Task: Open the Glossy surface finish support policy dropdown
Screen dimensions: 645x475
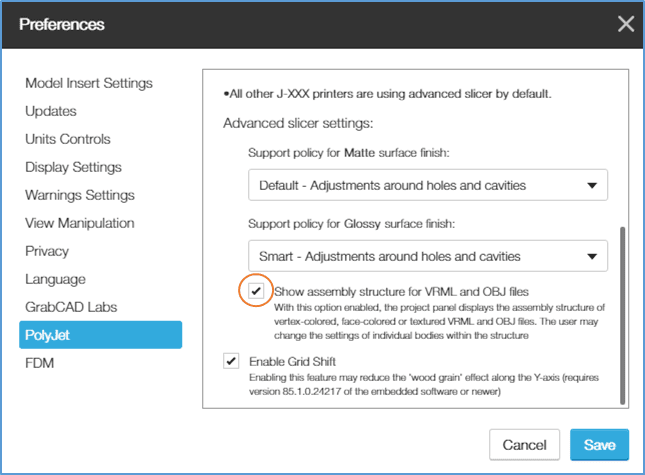Action: pos(428,256)
